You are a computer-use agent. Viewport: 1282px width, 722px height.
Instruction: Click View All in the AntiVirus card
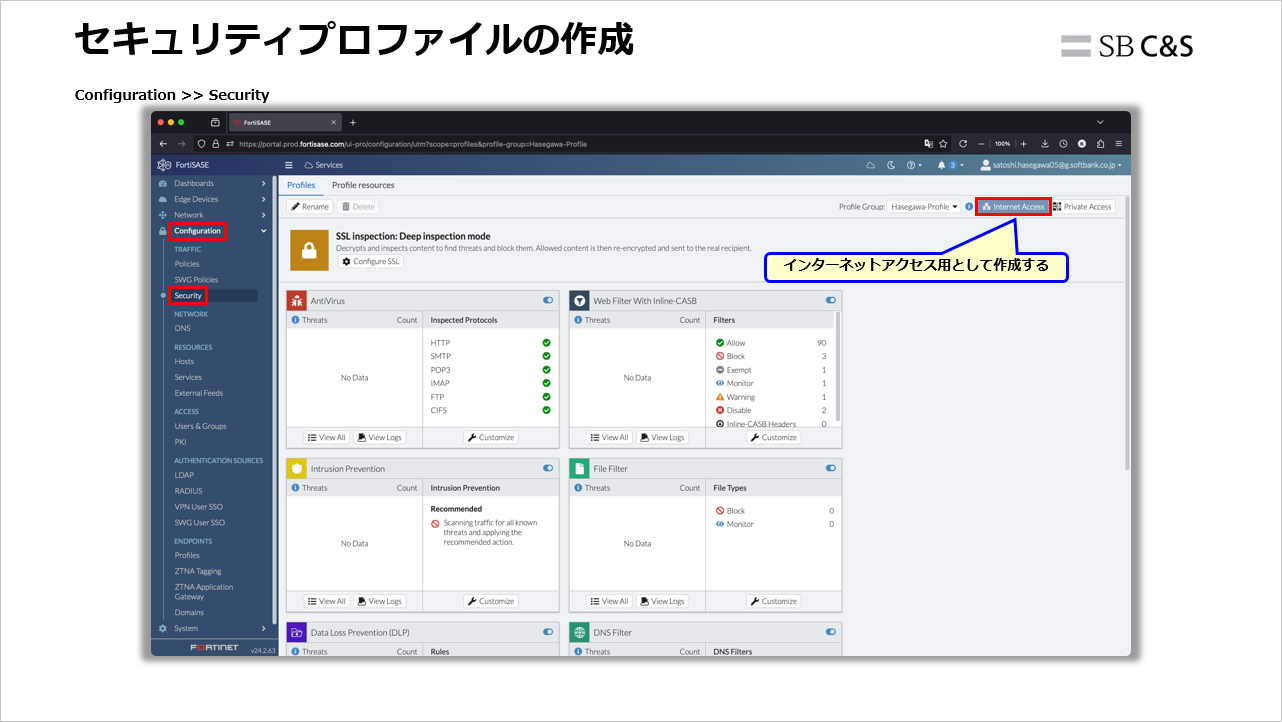[326, 437]
